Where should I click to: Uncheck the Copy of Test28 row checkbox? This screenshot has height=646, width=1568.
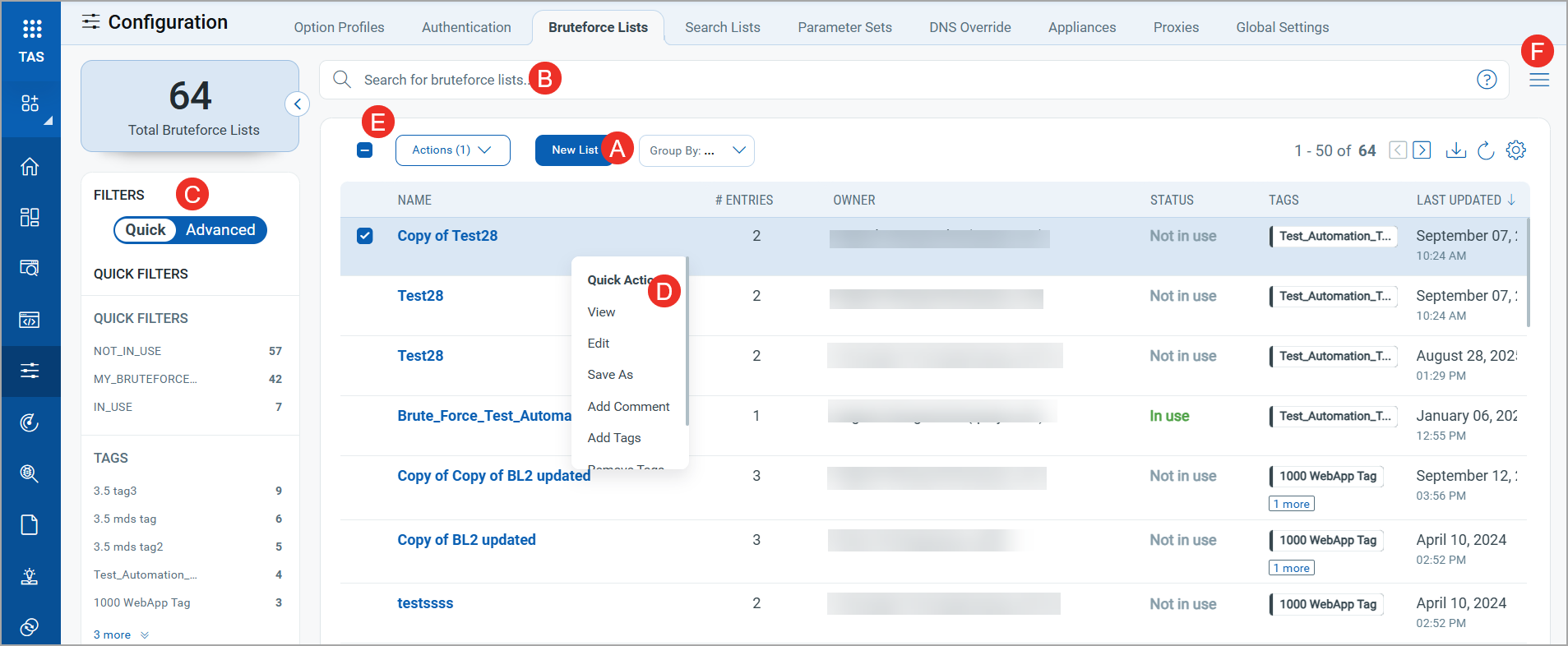365,236
